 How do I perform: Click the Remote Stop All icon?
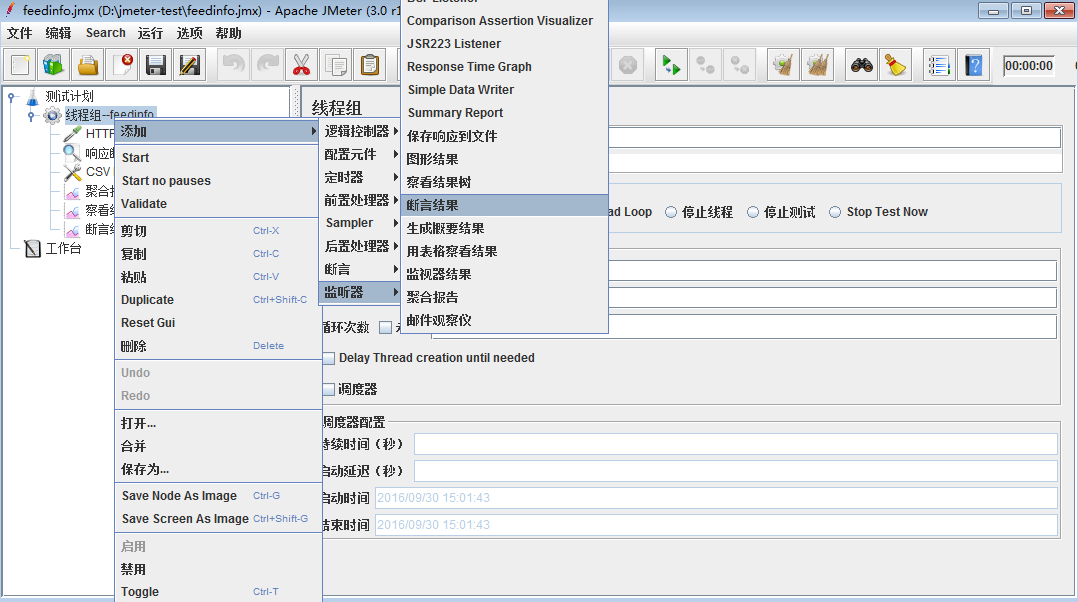(705, 66)
